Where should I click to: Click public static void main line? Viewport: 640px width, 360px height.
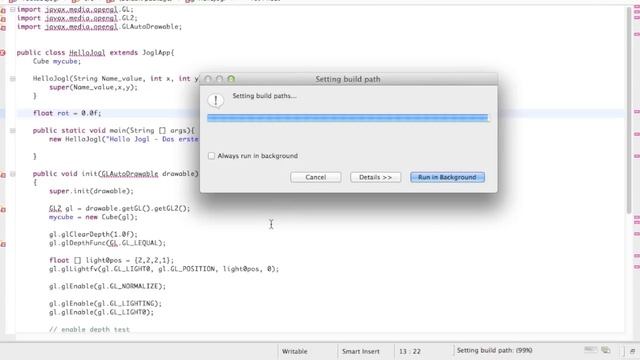pos(114,131)
